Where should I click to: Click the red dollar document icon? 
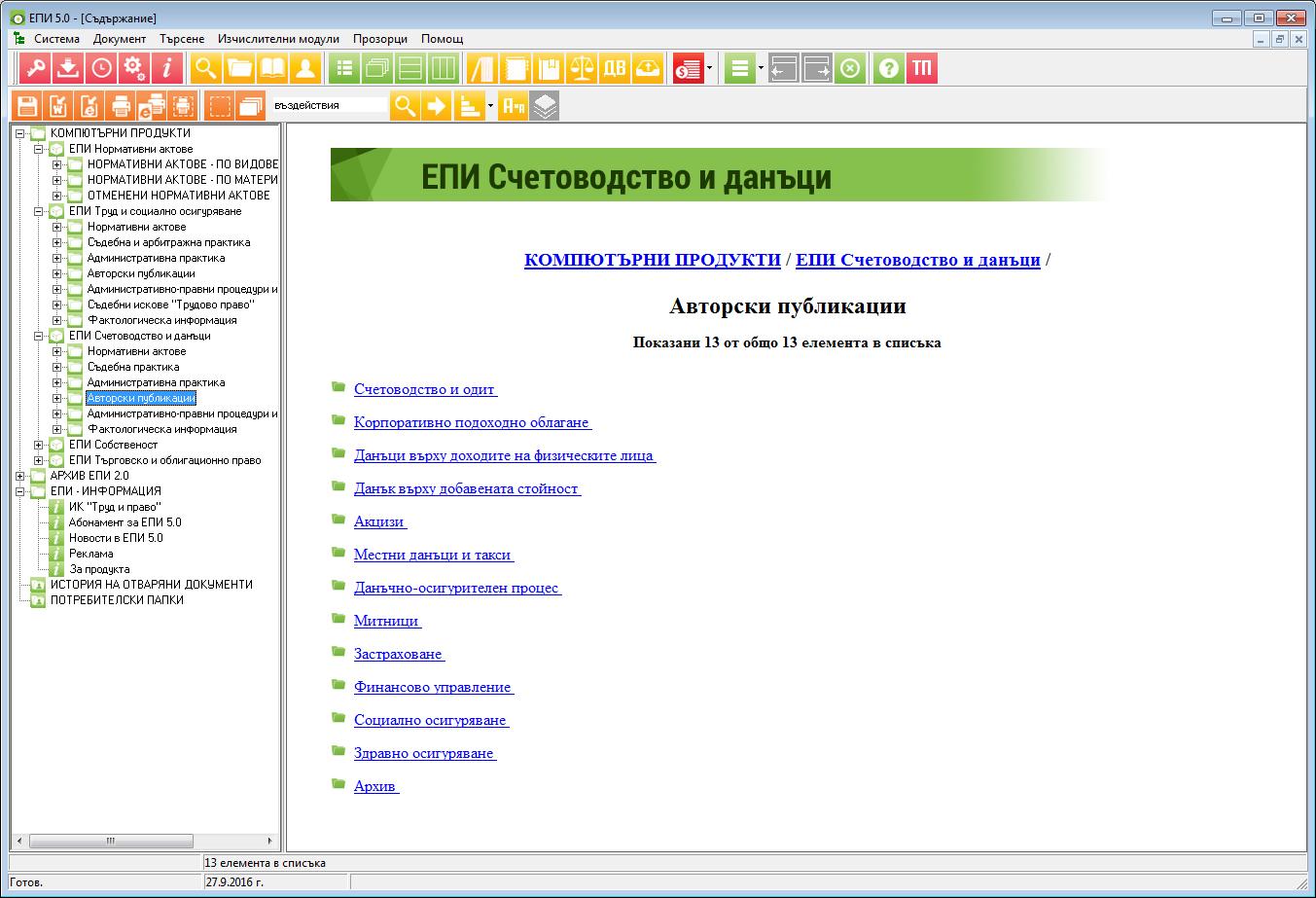pos(688,68)
